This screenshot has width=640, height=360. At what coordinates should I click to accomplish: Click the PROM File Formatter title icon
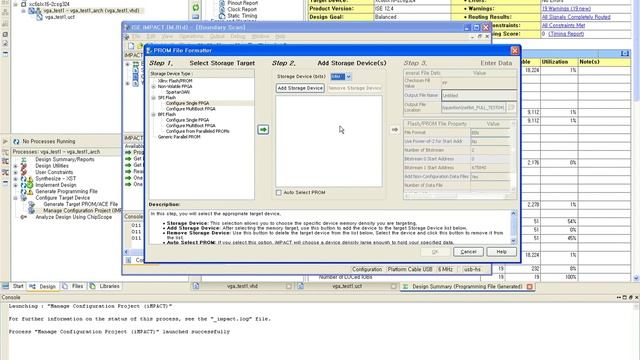pyautogui.click(x=149, y=51)
